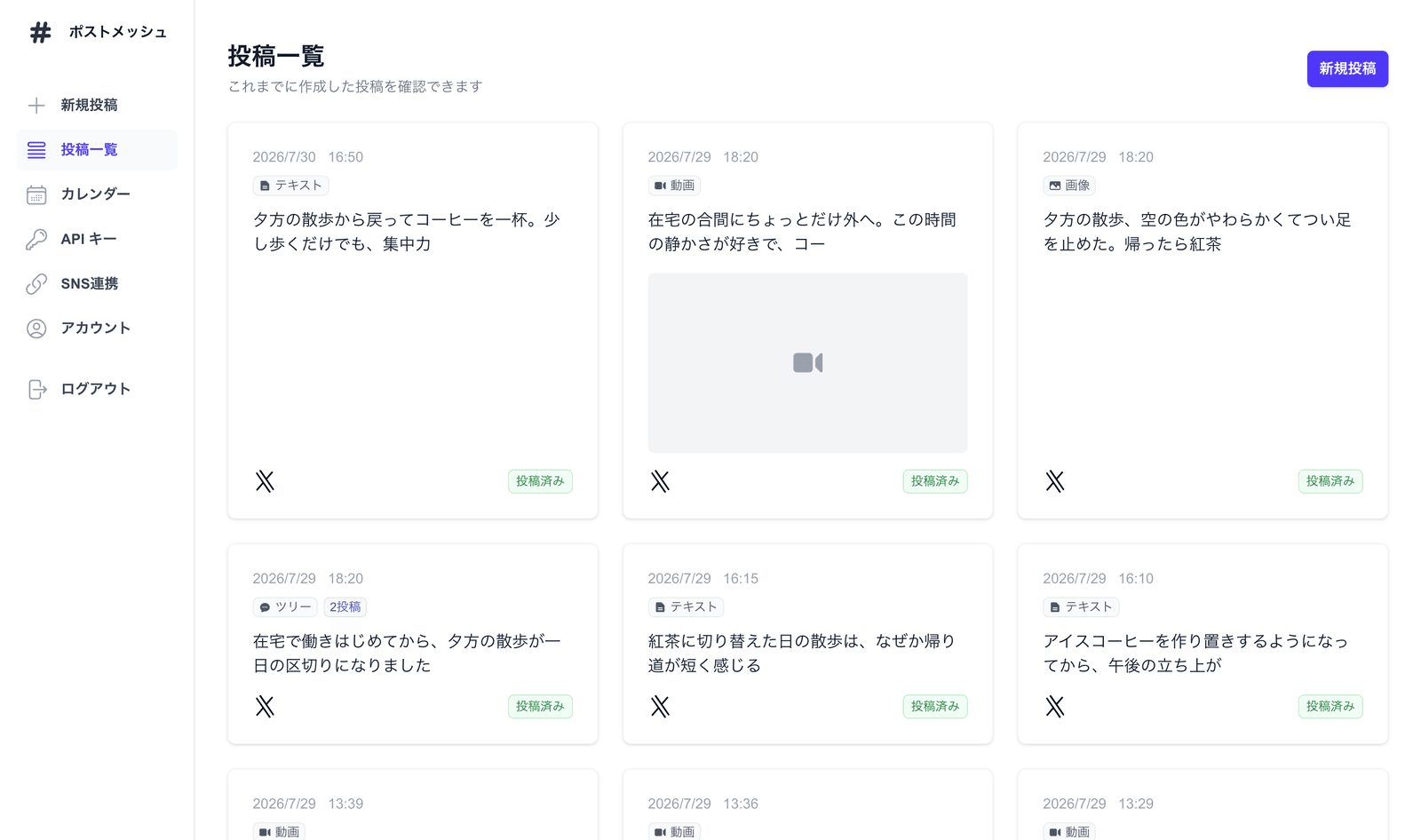Click 投稿済み status on the 画像 post
This screenshot has height=840, width=1421.
pyautogui.click(x=1330, y=481)
